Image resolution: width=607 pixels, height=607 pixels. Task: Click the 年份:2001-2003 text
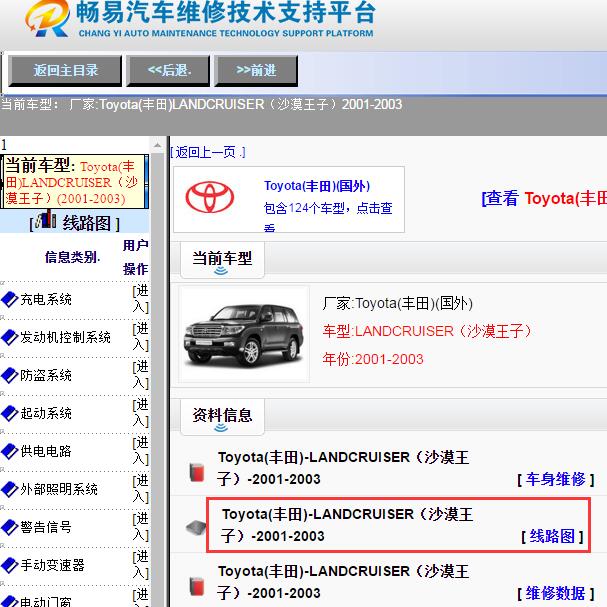tap(373, 359)
